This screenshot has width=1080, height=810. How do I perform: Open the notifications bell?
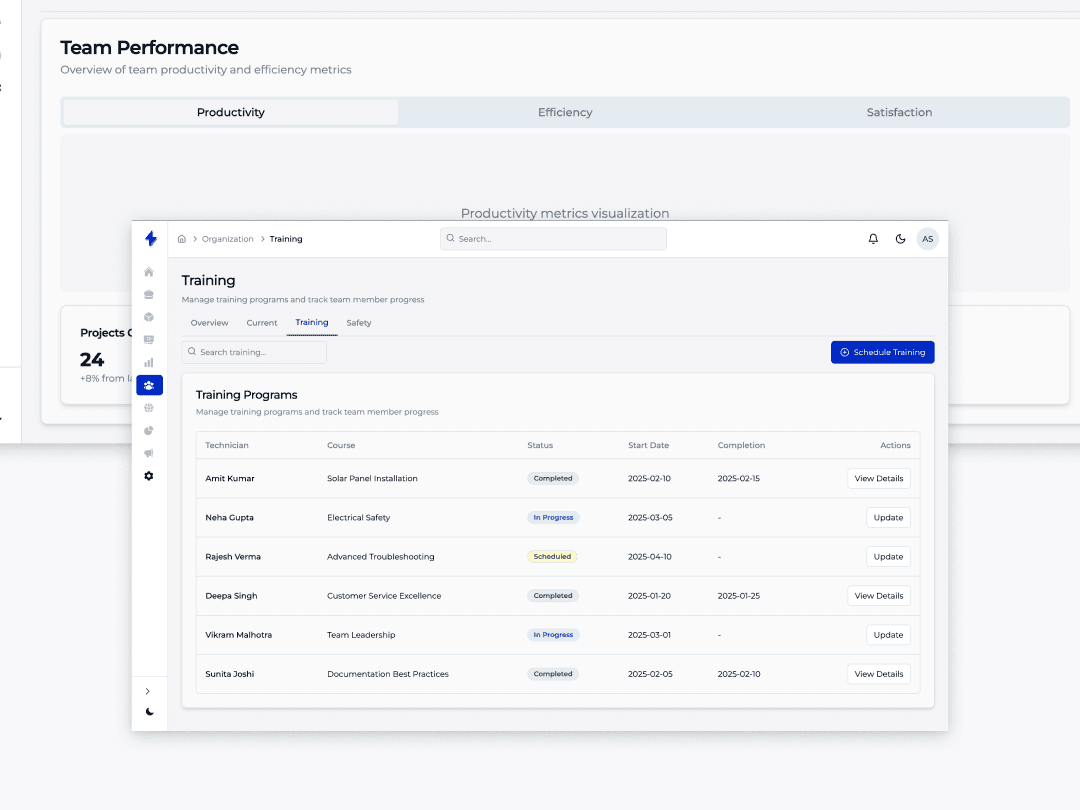click(x=873, y=239)
